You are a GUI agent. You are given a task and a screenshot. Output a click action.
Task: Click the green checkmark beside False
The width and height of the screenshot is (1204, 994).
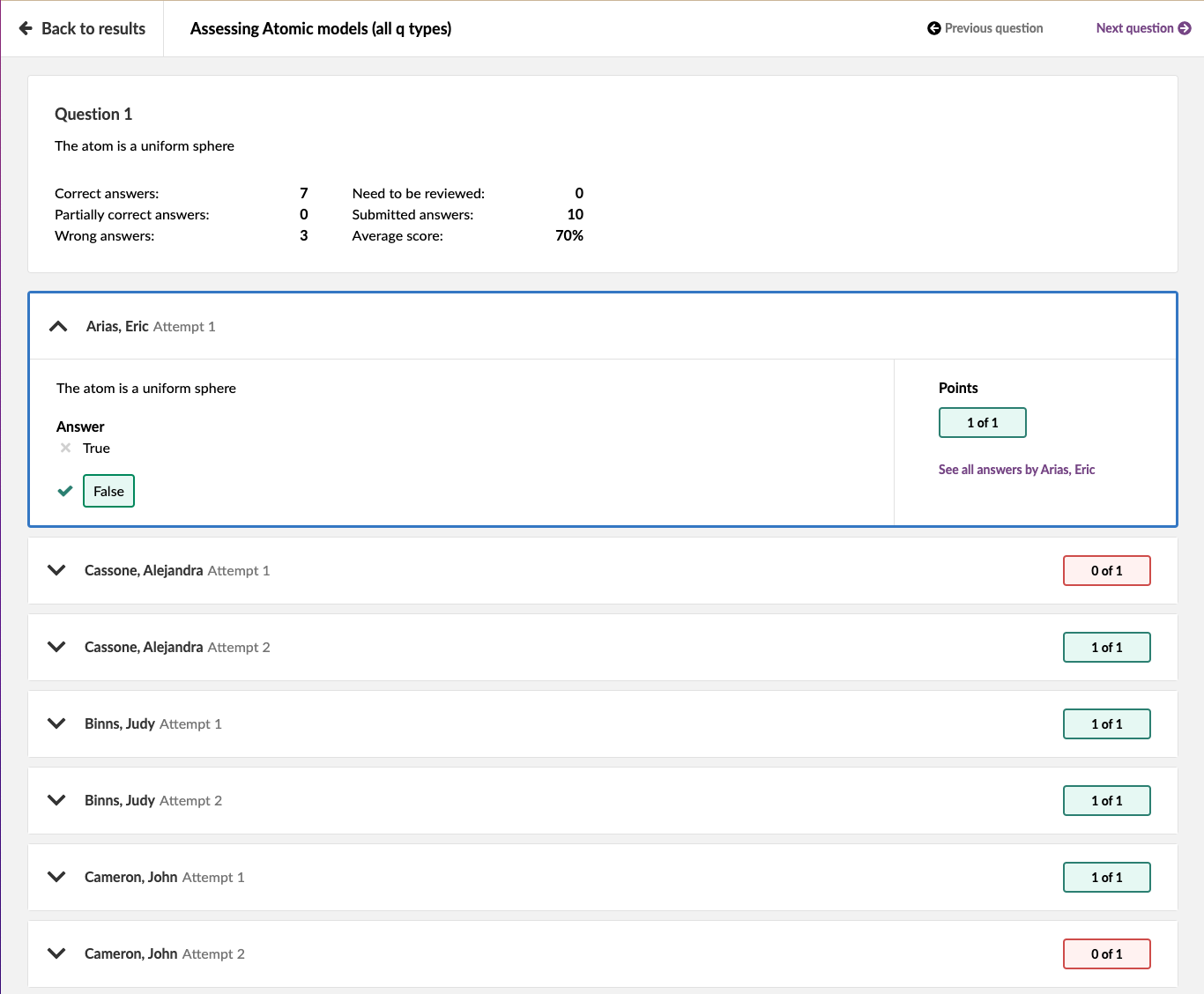point(65,491)
